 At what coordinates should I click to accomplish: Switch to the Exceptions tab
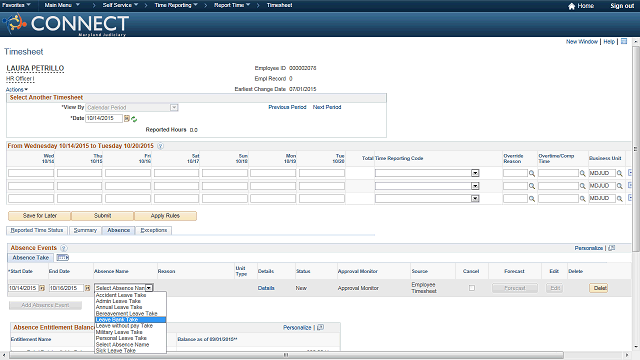click(153, 230)
